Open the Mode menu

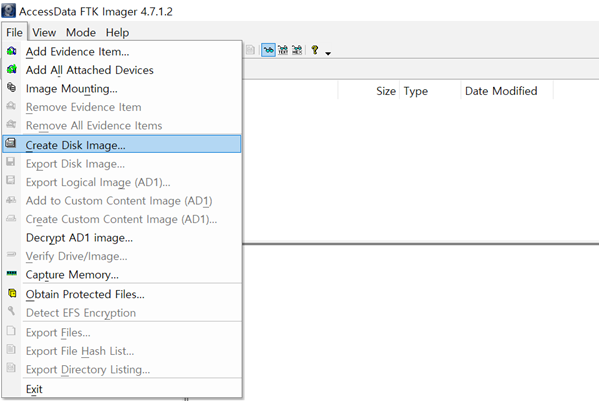(x=81, y=32)
